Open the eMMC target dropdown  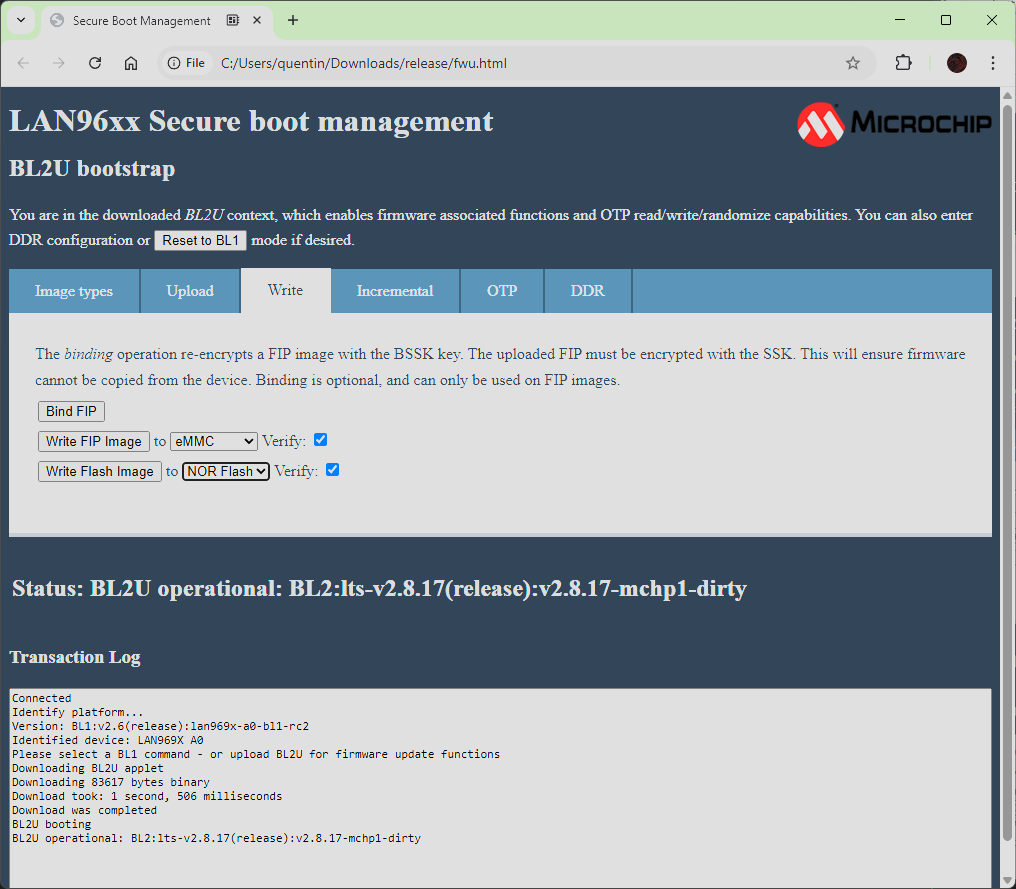click(x=214, y=441)
